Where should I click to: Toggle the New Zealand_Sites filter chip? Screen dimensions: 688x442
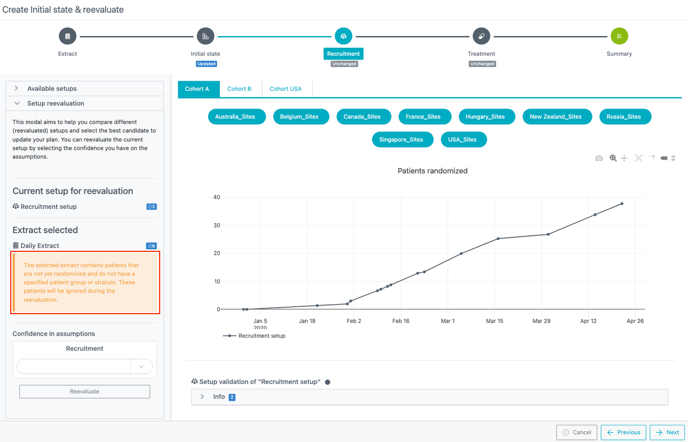tap(555, 116)
